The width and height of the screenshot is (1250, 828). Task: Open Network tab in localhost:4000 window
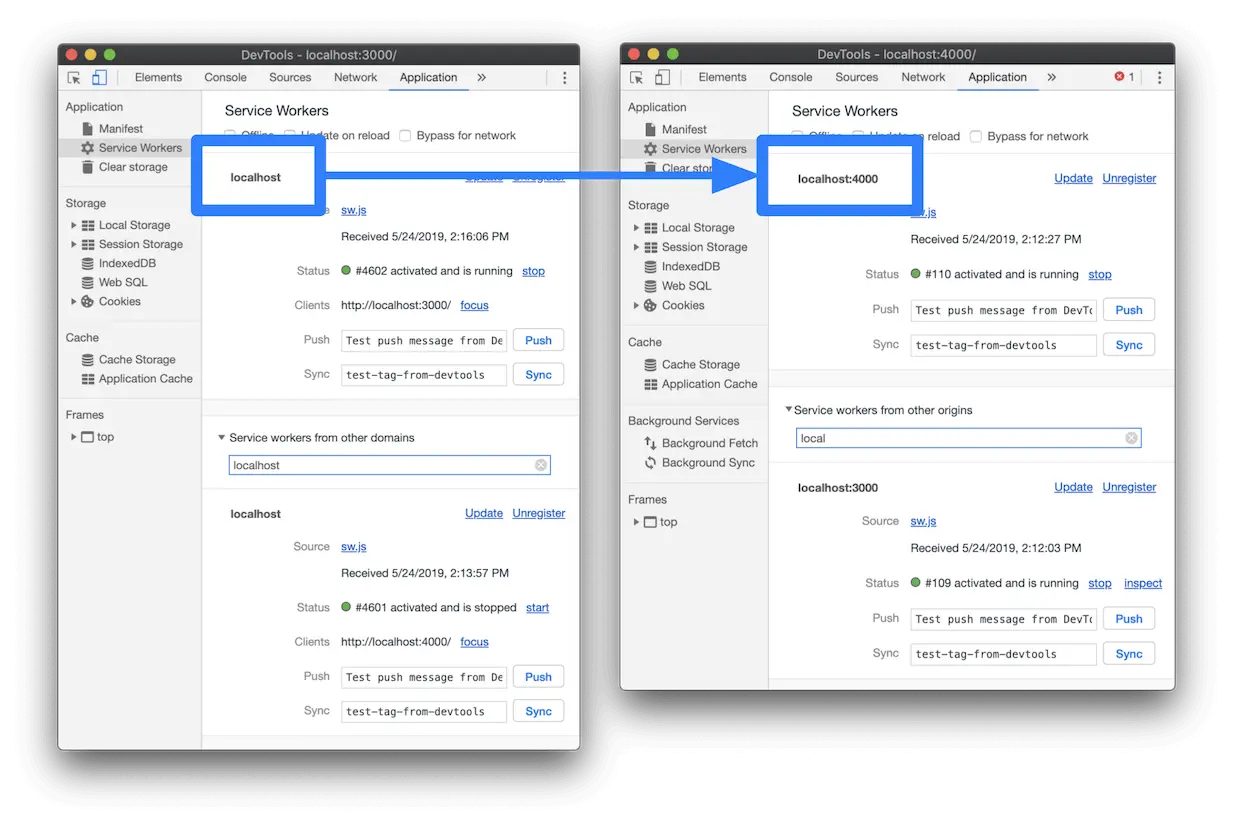point(923,77)
